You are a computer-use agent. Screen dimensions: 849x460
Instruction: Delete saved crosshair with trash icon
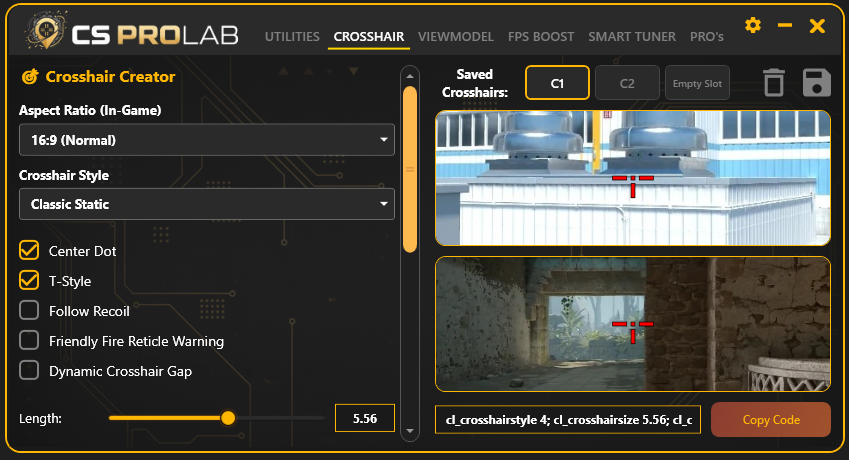(x=774, y=83)
